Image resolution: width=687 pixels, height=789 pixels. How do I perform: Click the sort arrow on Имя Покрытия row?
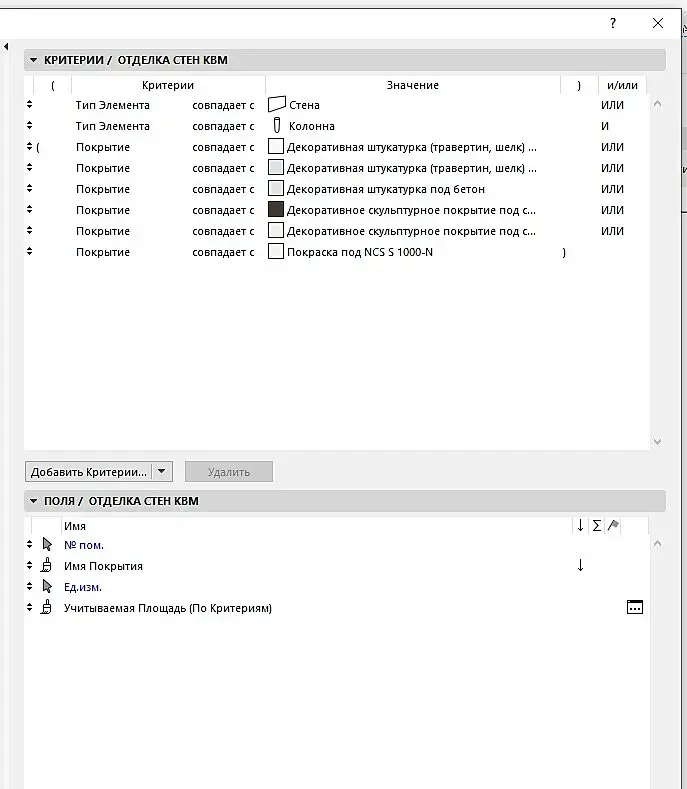(x=580, y=565)
